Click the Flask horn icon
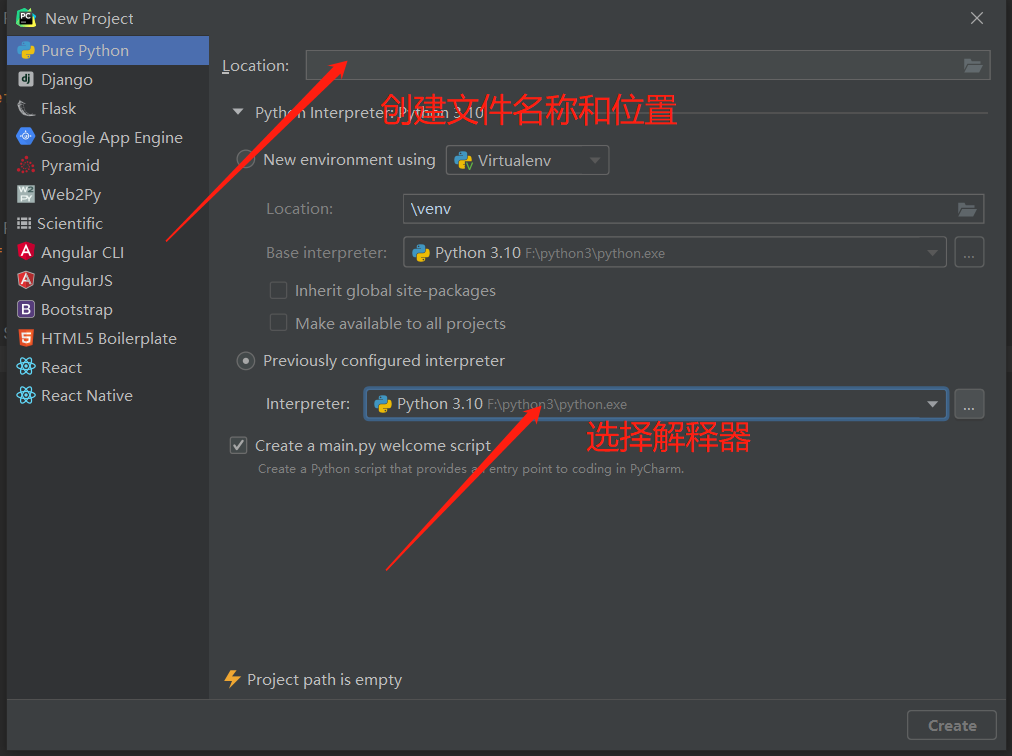The width and height of the screenshot is (1012, 756). (x=26, y=108)
